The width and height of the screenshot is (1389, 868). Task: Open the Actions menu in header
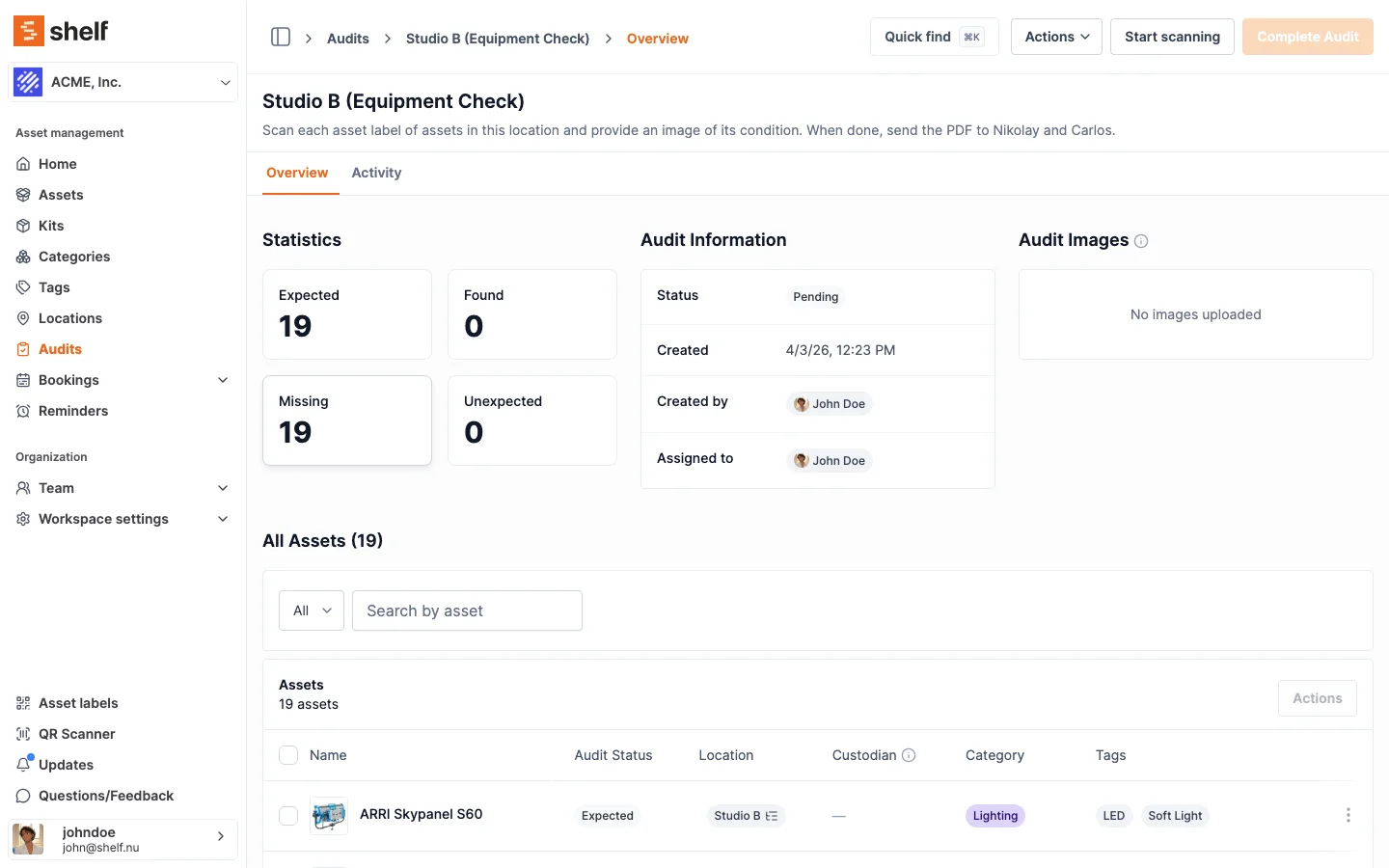[x=1056, y=37]
